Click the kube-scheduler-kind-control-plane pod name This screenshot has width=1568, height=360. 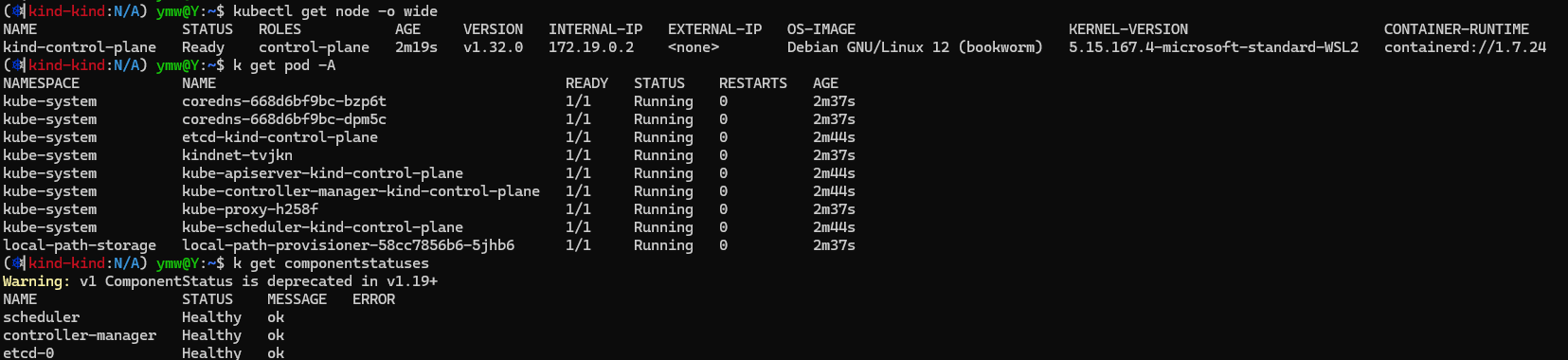(x=322, y=227)
